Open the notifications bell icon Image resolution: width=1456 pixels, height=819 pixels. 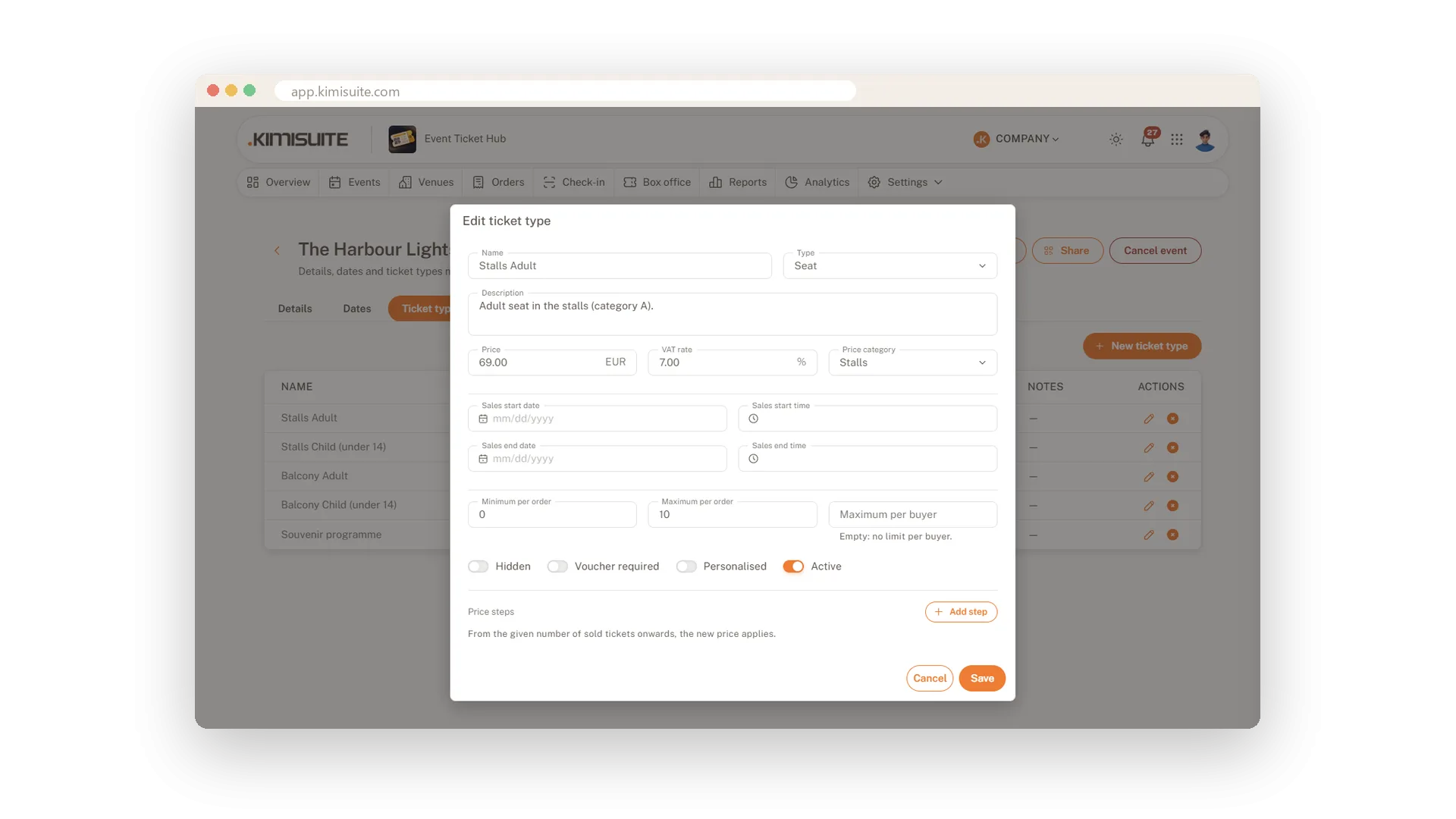[x=1148, y=140]
